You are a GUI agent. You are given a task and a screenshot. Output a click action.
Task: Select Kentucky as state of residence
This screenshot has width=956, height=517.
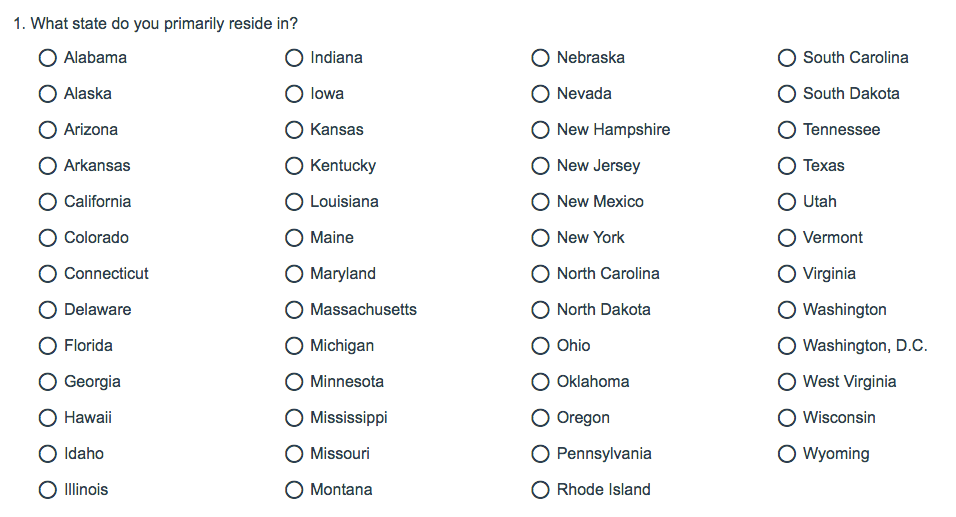pos(294,166)
